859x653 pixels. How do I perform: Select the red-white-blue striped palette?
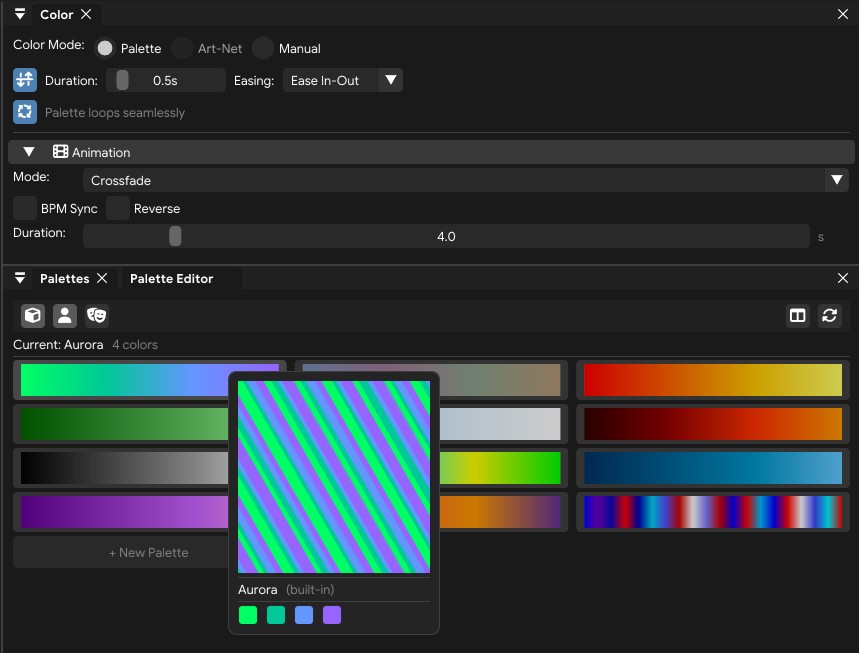713,512
